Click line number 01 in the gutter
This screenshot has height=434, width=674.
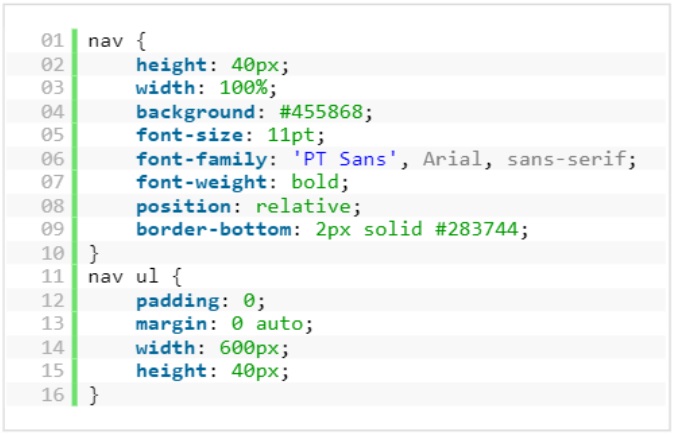(52, 41)
